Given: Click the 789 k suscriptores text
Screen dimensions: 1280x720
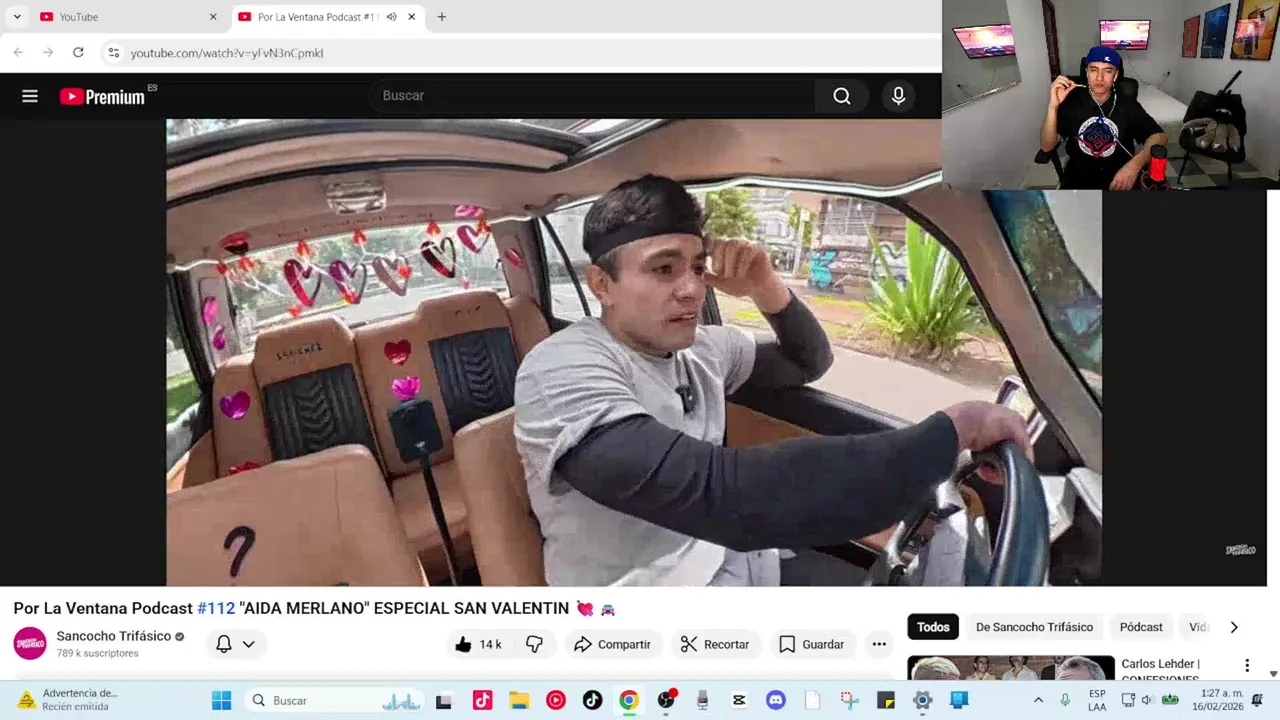Looking at the screenshot, I should click(97, 654).
